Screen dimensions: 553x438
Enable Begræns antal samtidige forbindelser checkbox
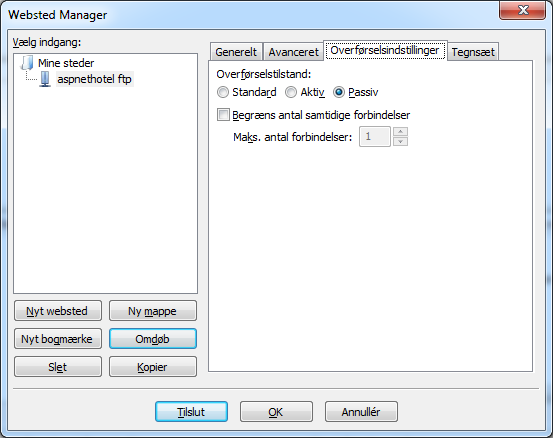223,115
